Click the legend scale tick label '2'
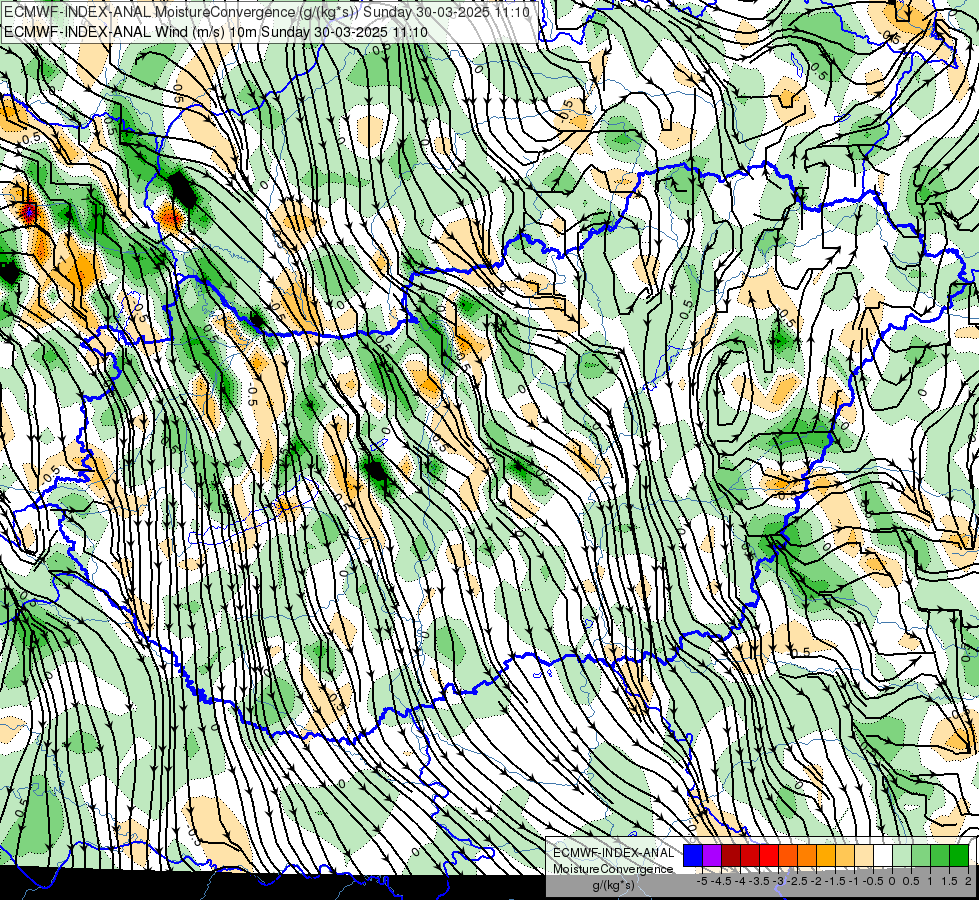The height and width of the screenshot is (900, 979). (x=968, y=881)
